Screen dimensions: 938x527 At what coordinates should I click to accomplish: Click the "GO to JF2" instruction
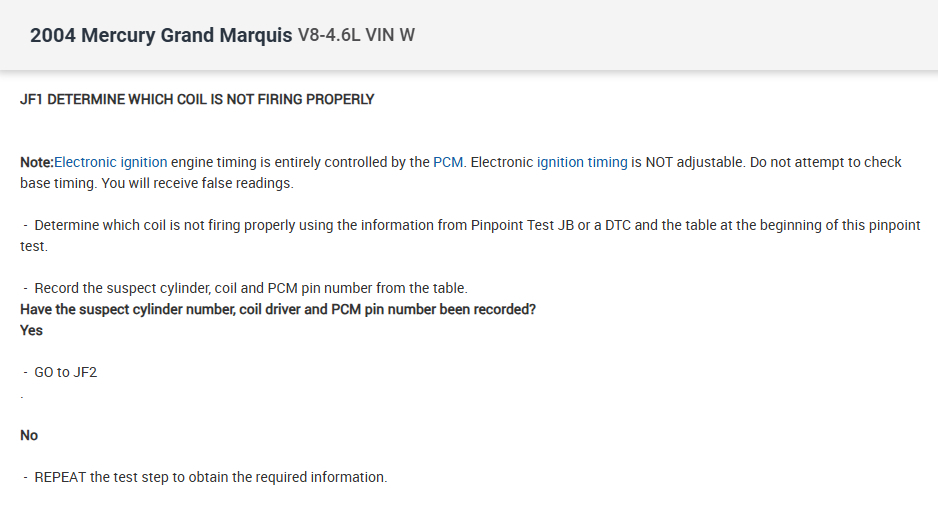[x=65, y=372]
